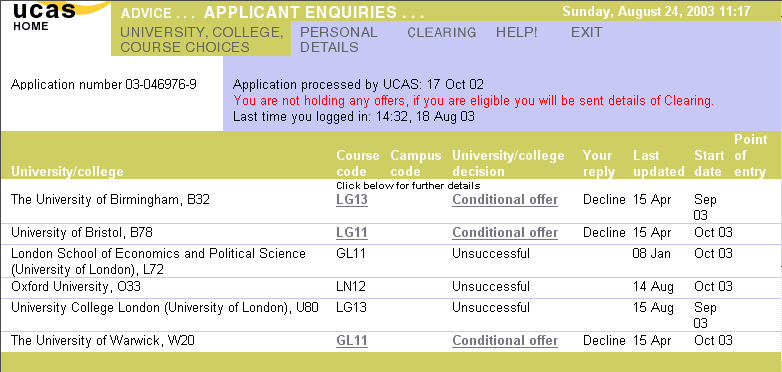Viewport: 782px width, 372px height.
Task: Click the UCAS Home logo
Action: 44,16
